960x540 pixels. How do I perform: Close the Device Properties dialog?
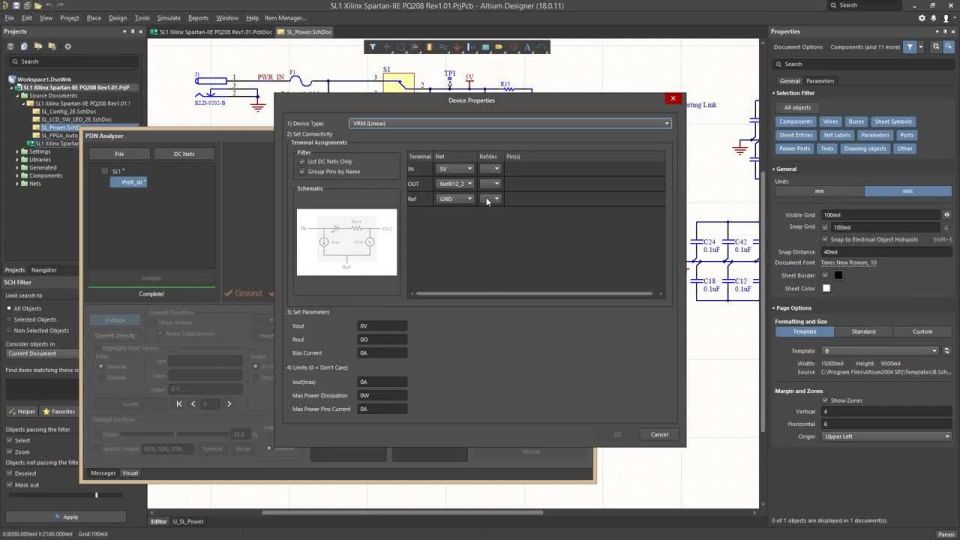673,99
